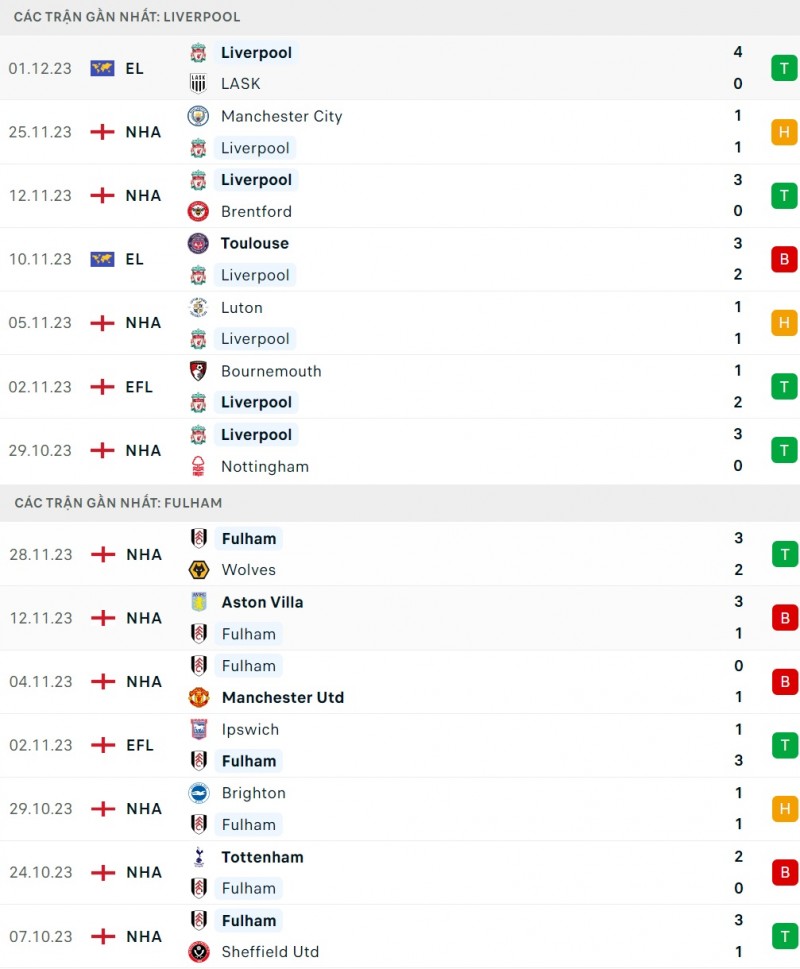Open the Sheffield Utd team link
This screenshot has width=800, height=969.
click(270, 952)
